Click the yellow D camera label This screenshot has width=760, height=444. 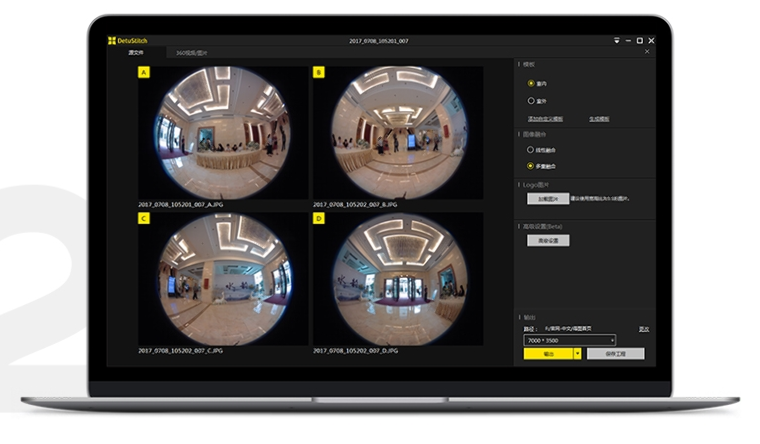(319, 217)
